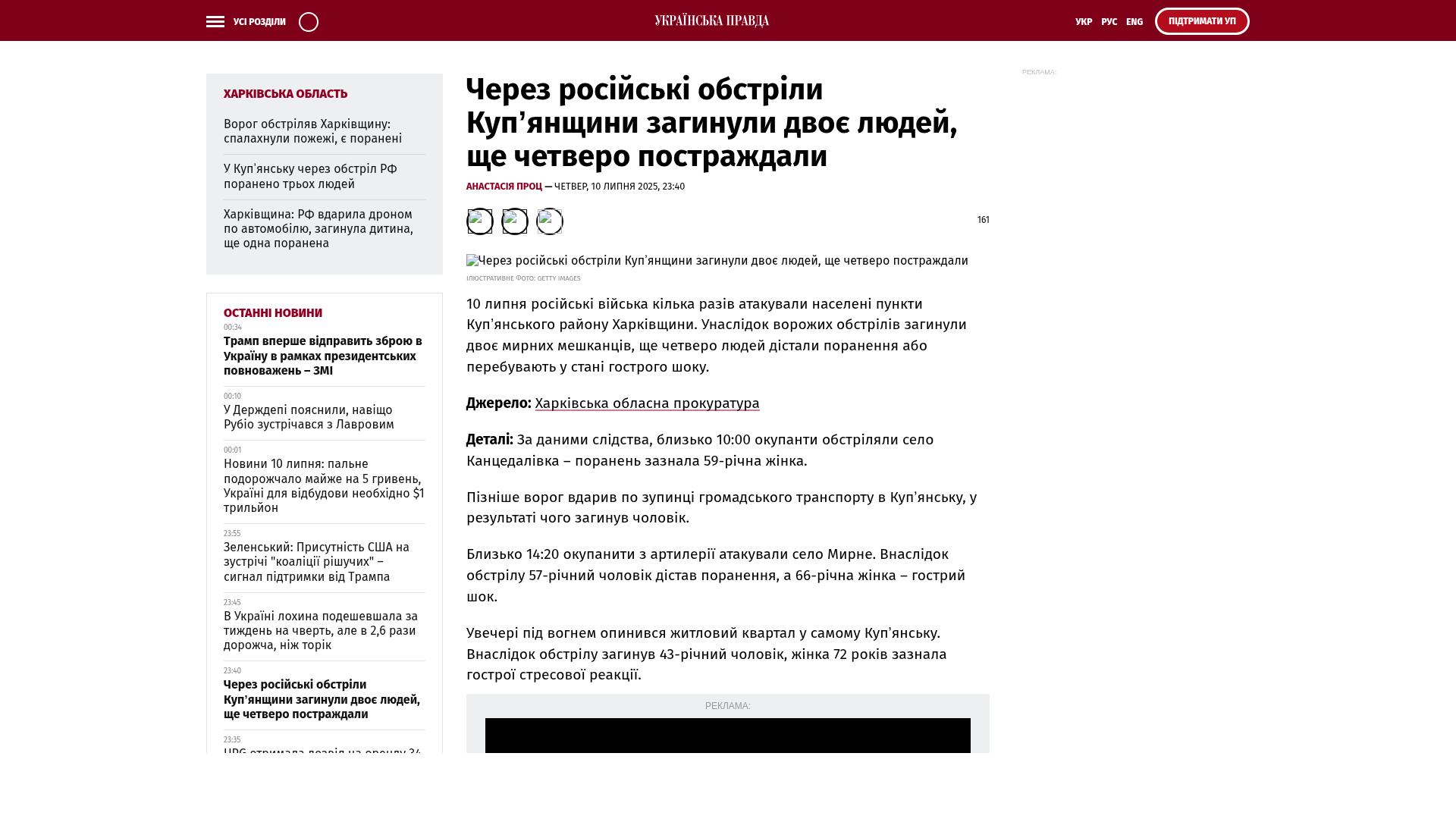Click the black advertisement video block

pyautogui.click(x=727, y=736)
